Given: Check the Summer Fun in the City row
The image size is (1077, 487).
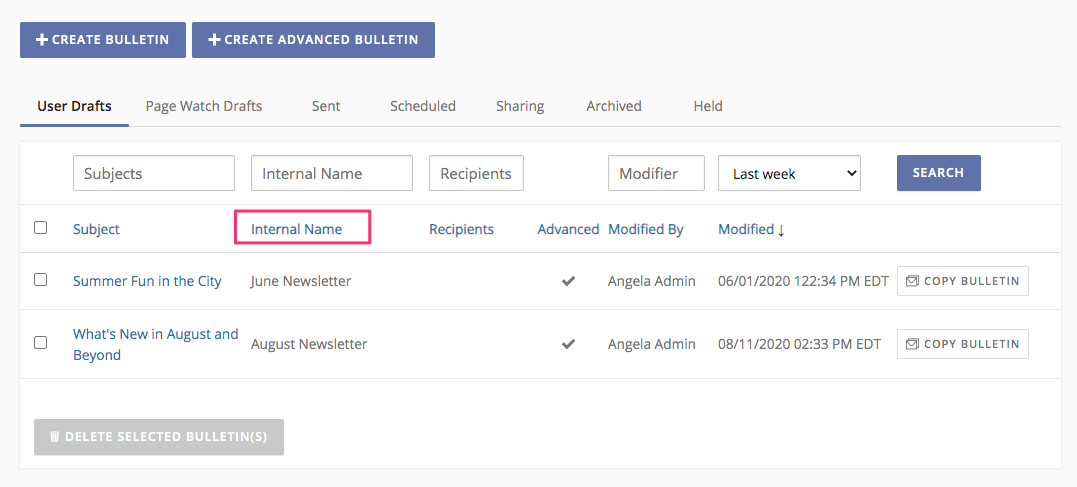Looking at the screenshot, I should 41,280.
